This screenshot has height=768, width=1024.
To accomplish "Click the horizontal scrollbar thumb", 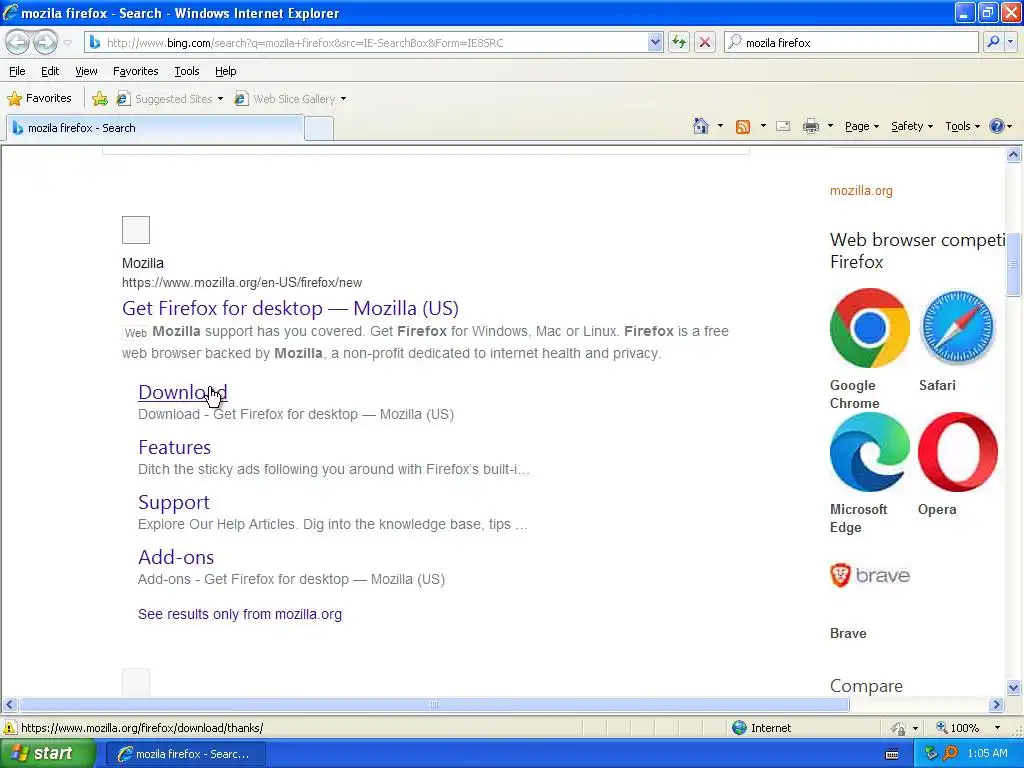I will tap(434, 705).
